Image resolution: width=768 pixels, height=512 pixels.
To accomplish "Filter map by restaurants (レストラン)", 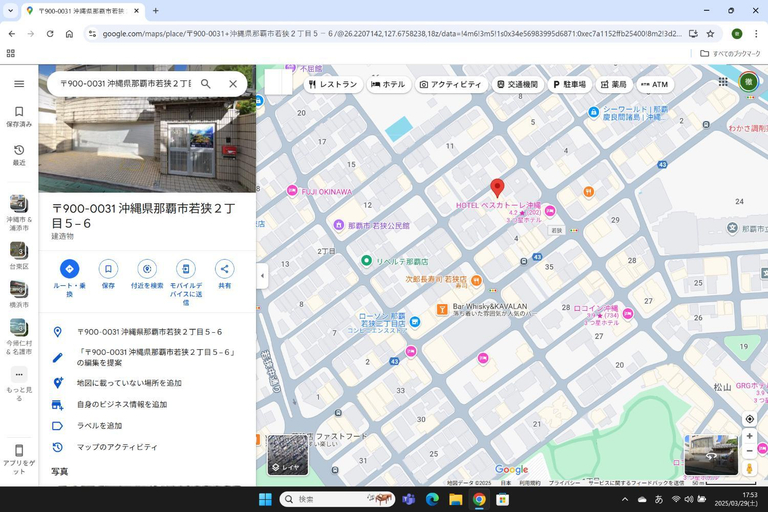I will coord(333,84).
